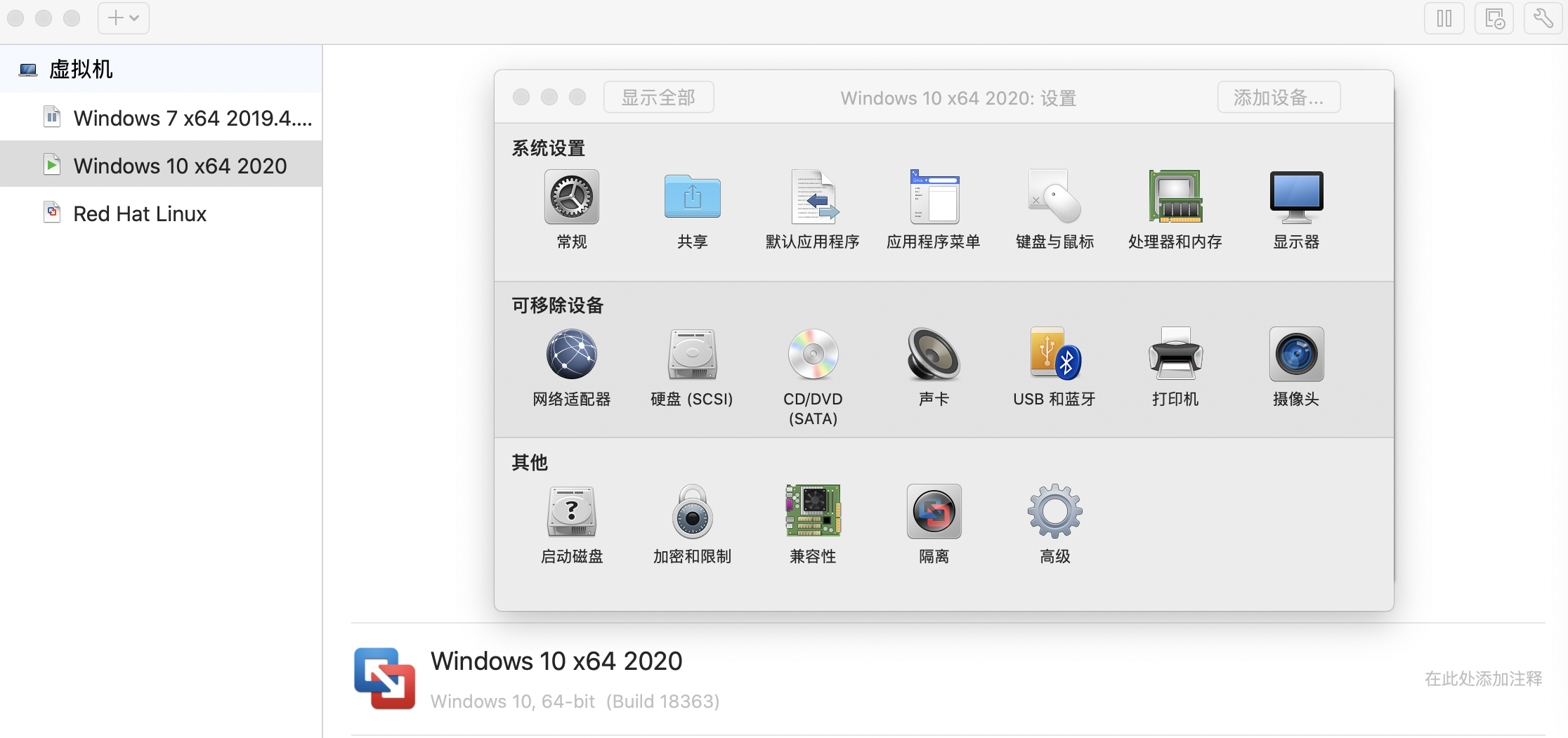Open the 启动磁盘 startup disk settings
This screenshot has width=1568, height=738.
click(572, 512)
